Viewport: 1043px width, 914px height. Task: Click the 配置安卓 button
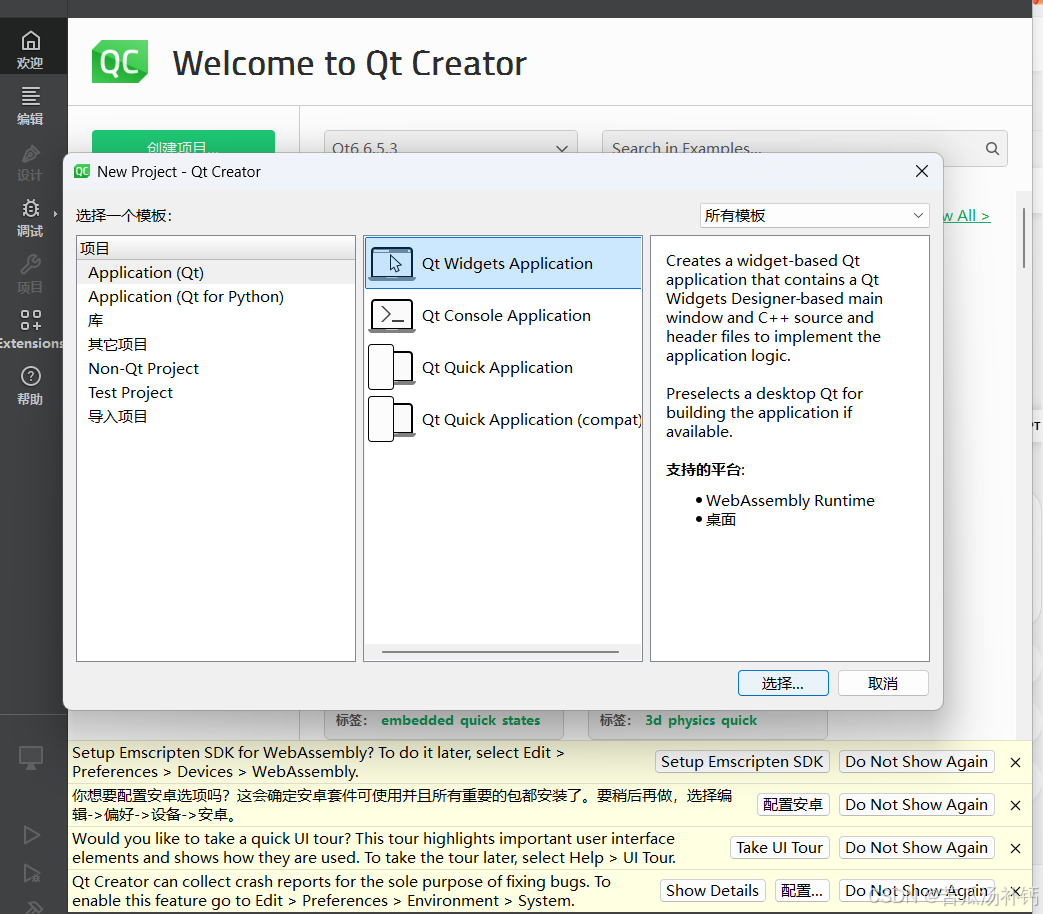pos(793,805)
